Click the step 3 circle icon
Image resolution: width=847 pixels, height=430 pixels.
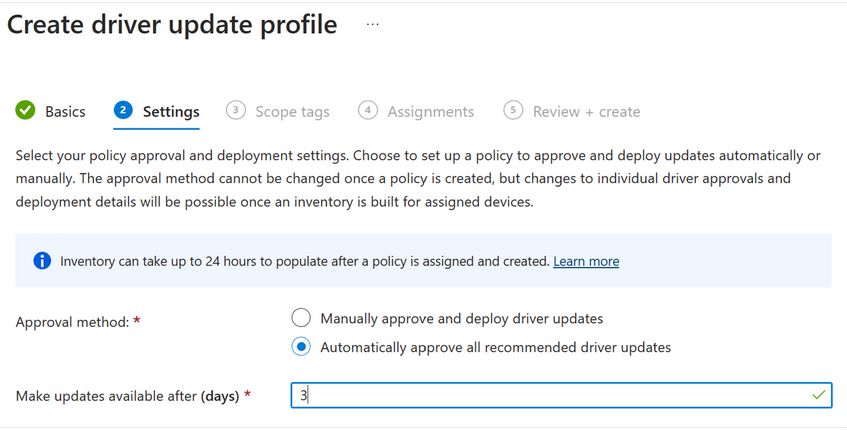[x=235, y=111]
